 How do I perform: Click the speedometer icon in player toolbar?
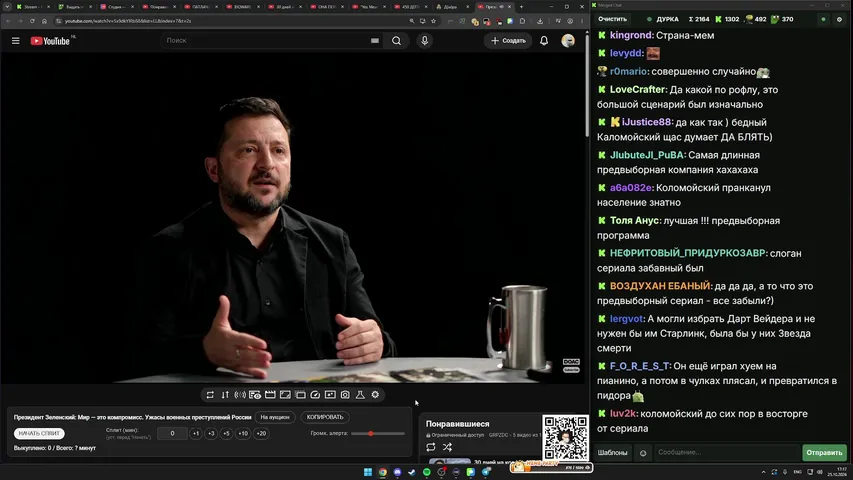(315, 395)
